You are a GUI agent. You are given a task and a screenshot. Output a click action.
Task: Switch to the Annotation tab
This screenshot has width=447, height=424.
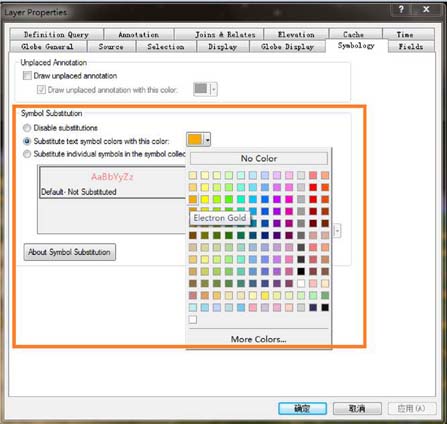(x=139, y=35)
